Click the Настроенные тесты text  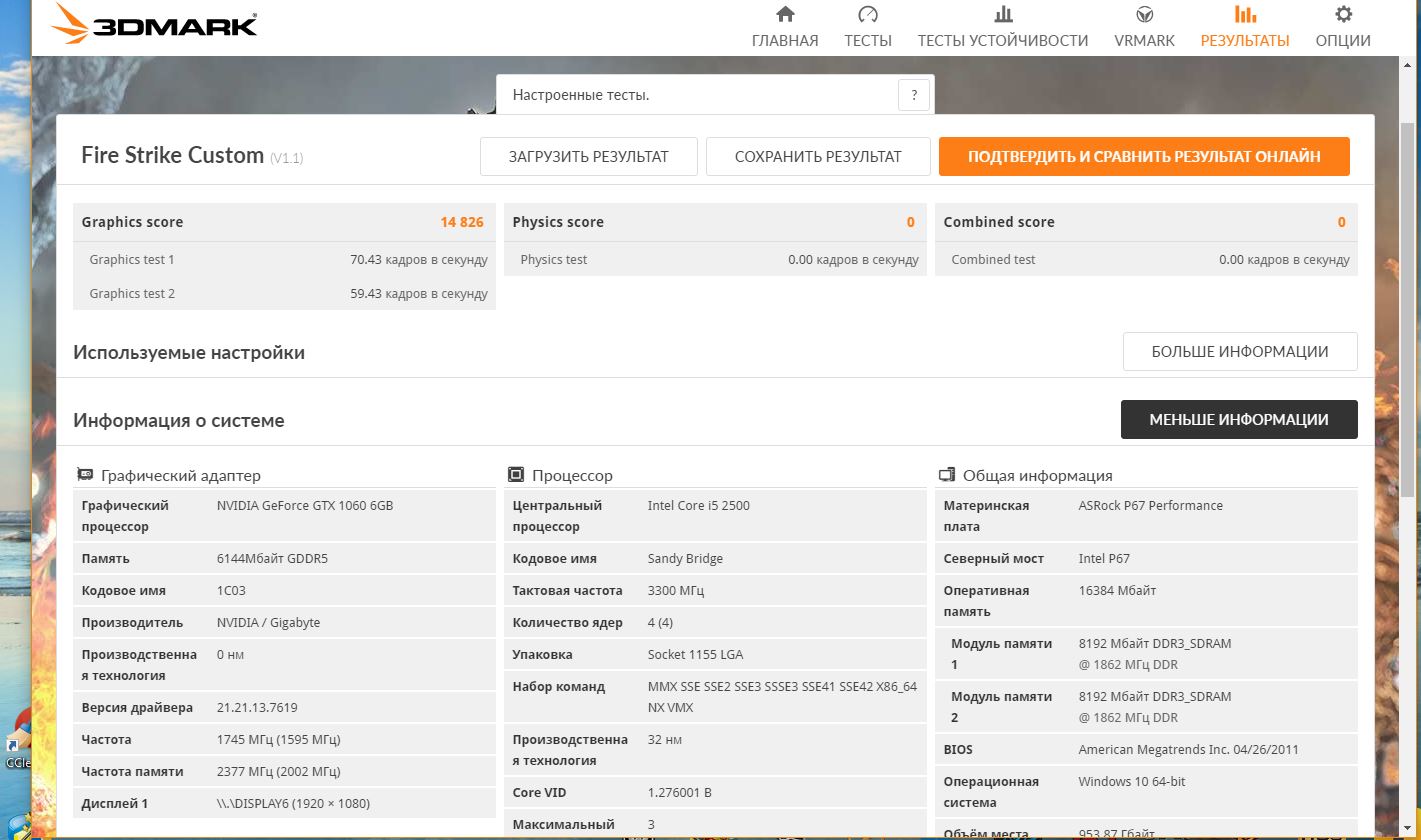(x=581, y=95)
